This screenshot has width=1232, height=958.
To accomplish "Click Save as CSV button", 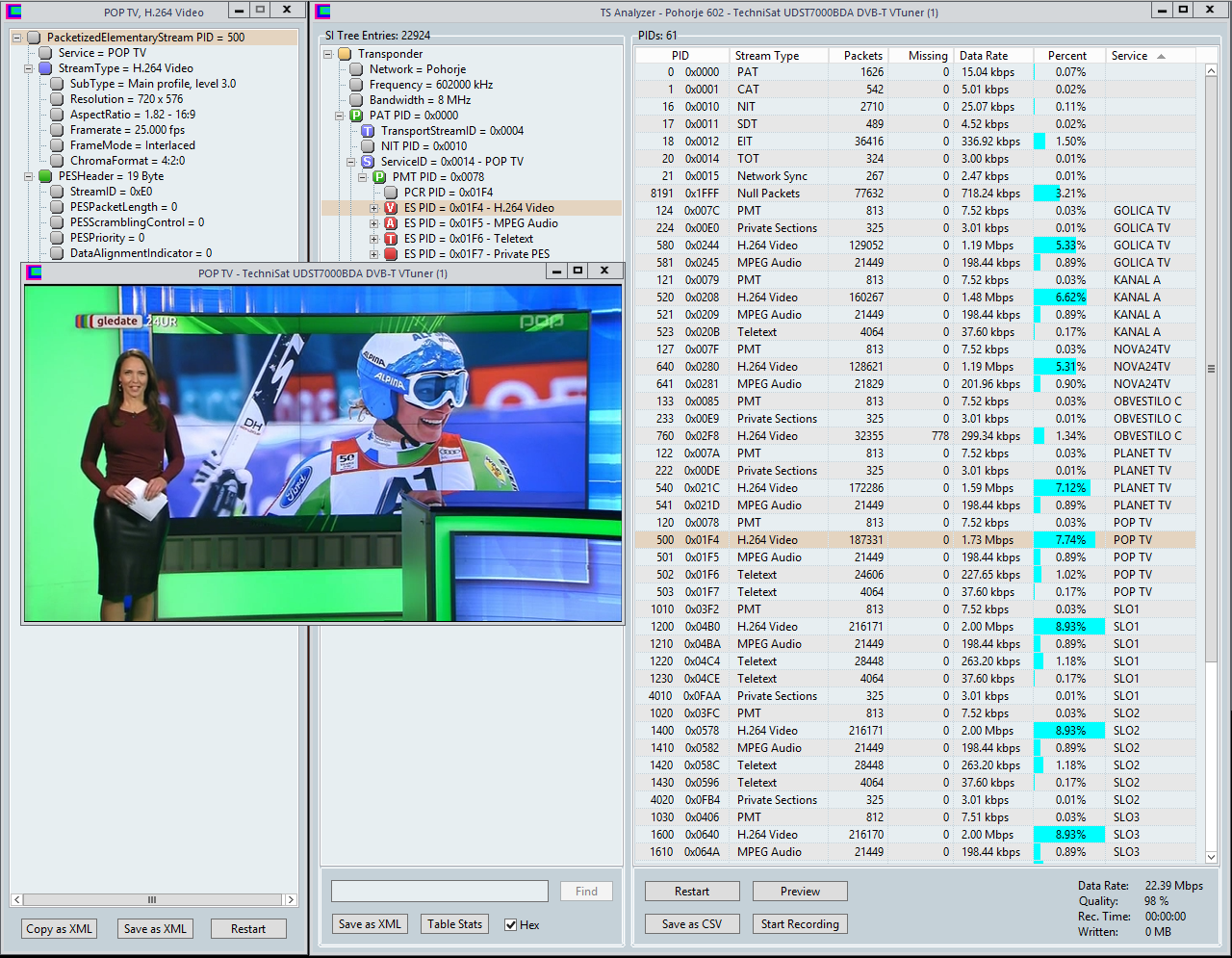I will (x=692, y=924).
